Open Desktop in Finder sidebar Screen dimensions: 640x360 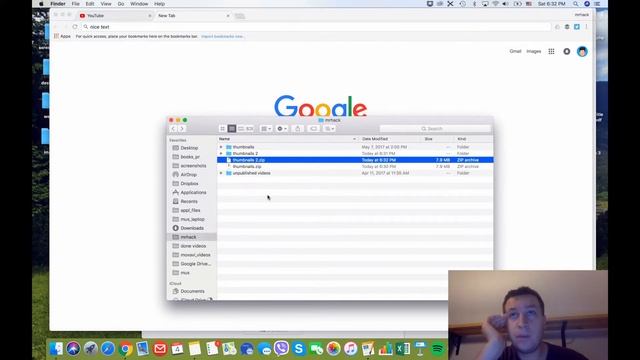189,148
